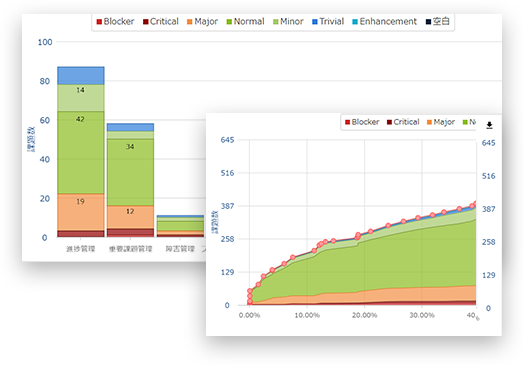The height and width of the screenshot is (365, 524).
Task: Toggle Major in the area chart legend
Action: 441,122
